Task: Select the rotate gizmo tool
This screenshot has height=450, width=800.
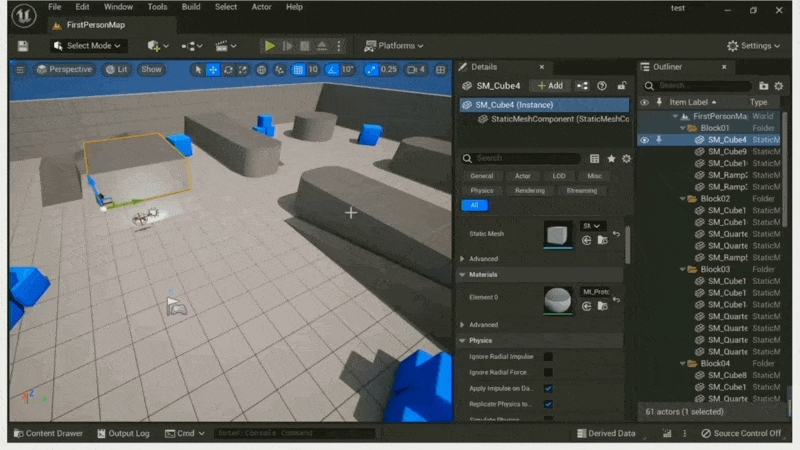Action: pos(228,70)
